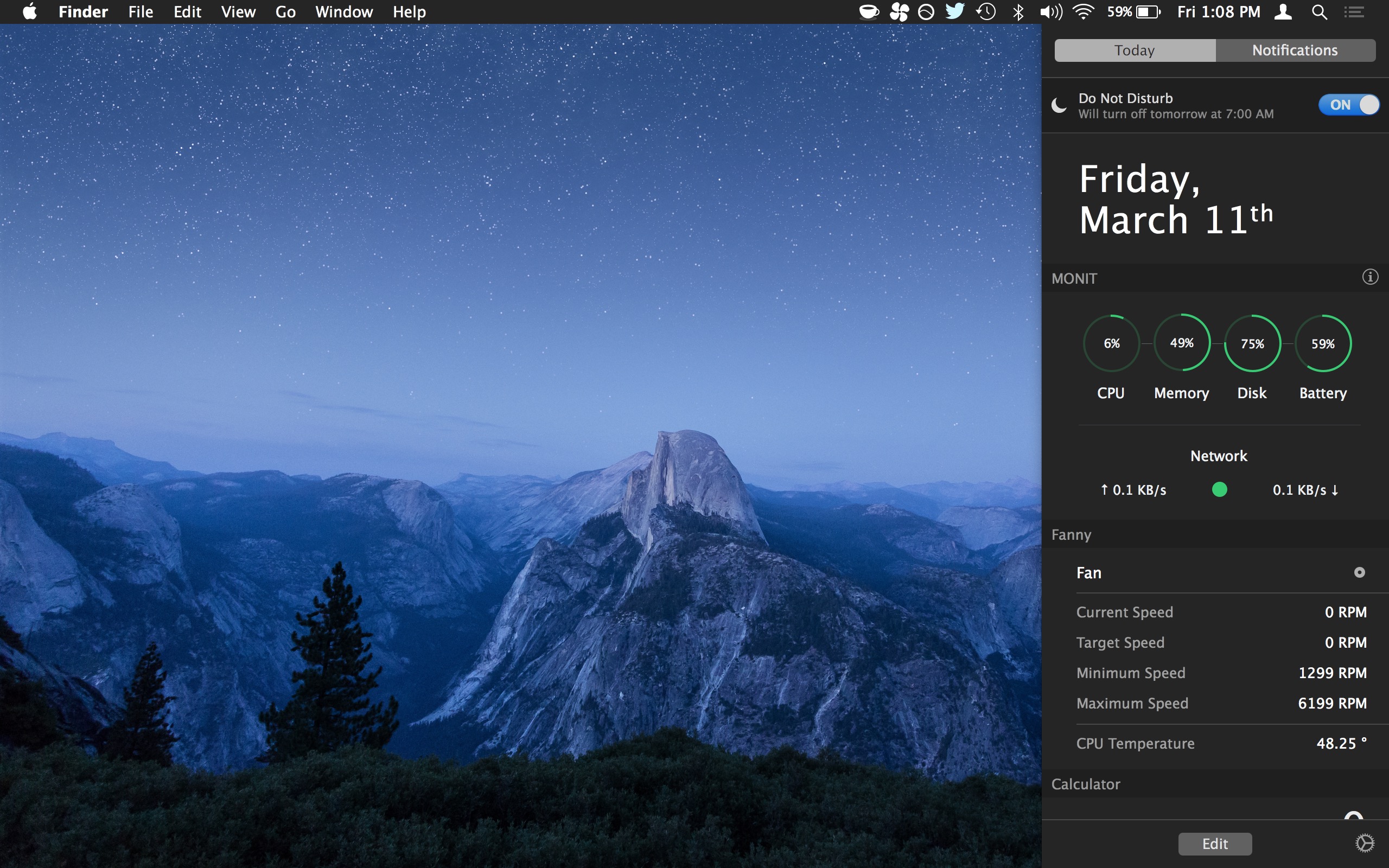Open the Finder Go menu
1389x868 pixels.
click(285, 12)
